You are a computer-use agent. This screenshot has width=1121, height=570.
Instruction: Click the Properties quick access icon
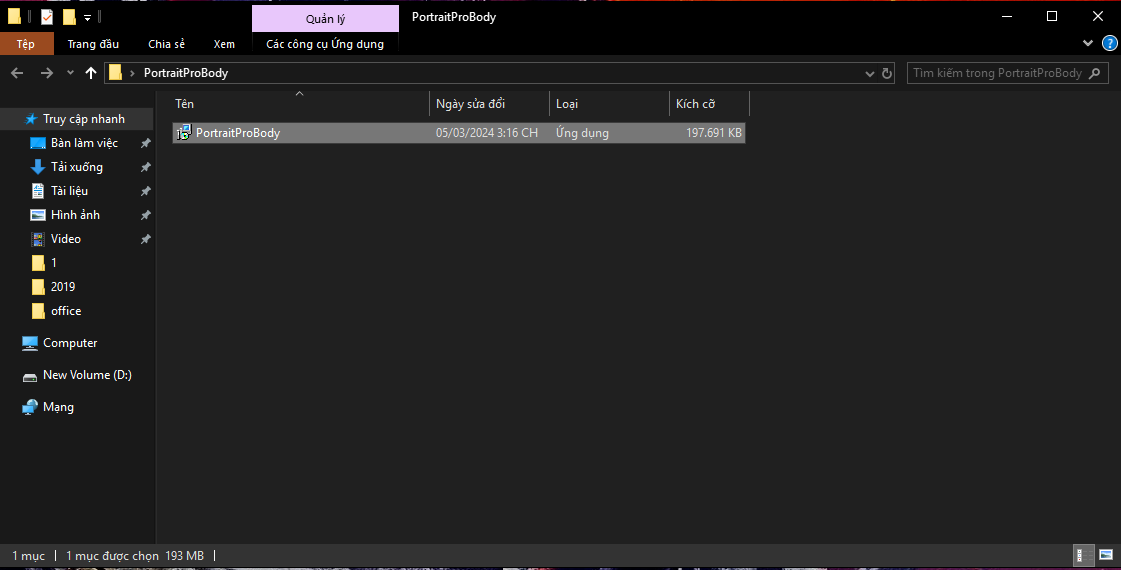click(47, 16)
